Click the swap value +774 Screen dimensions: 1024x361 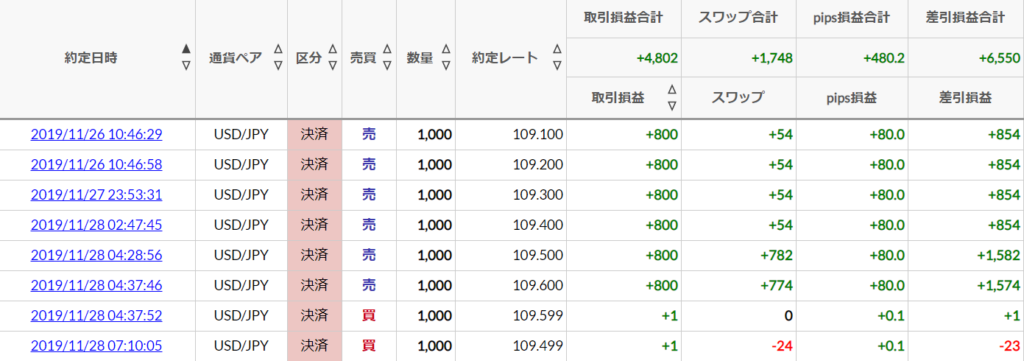[777, 285]
